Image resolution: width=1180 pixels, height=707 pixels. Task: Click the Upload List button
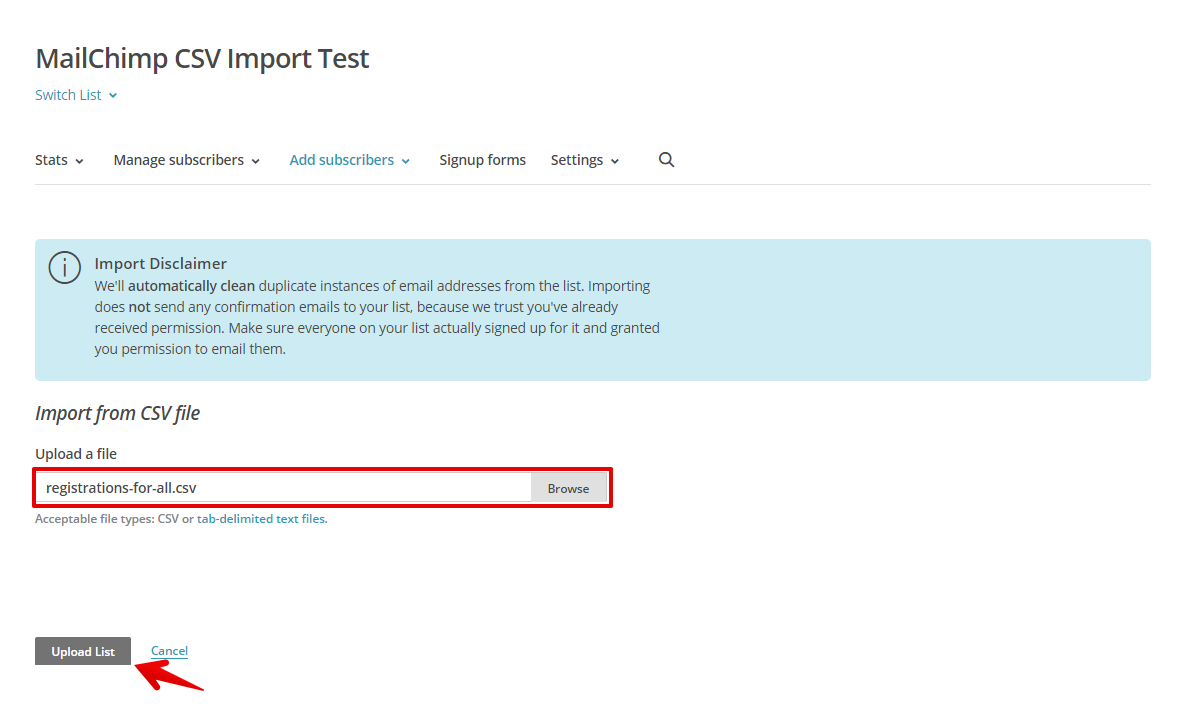(83, 651)
